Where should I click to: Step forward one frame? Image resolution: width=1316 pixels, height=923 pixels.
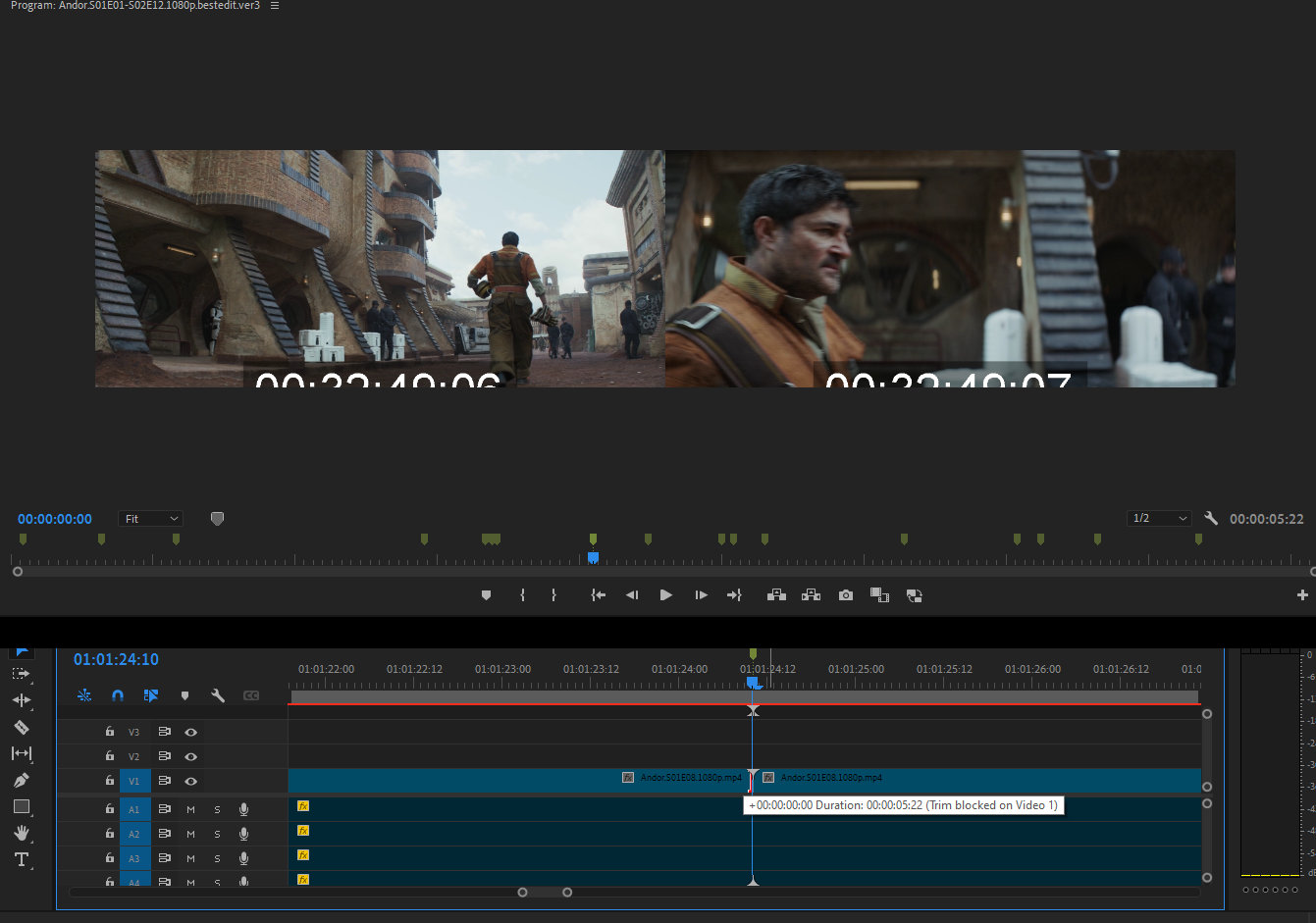click(x=701, y=595)
